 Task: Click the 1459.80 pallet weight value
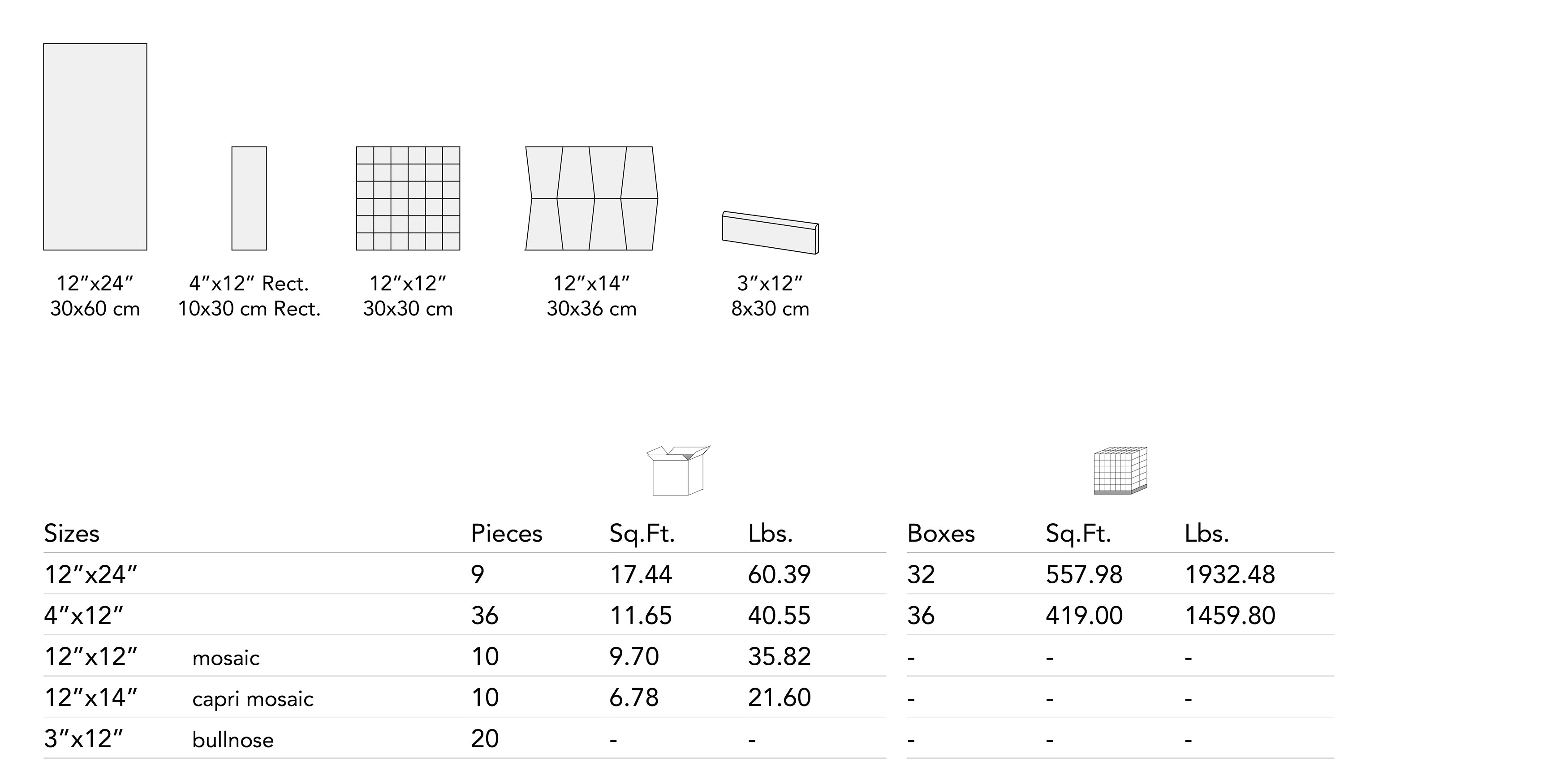[x=1230, y=616]
